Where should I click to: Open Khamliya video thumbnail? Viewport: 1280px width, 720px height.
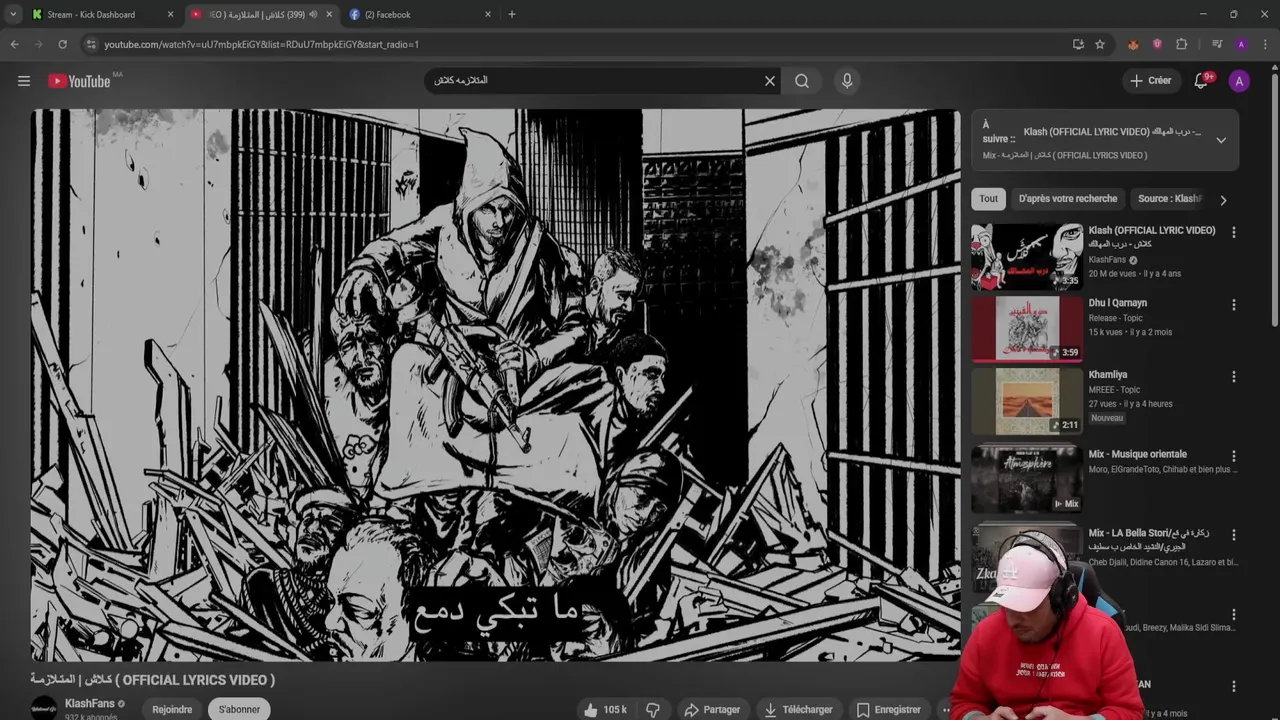[x=1027, y=400]
